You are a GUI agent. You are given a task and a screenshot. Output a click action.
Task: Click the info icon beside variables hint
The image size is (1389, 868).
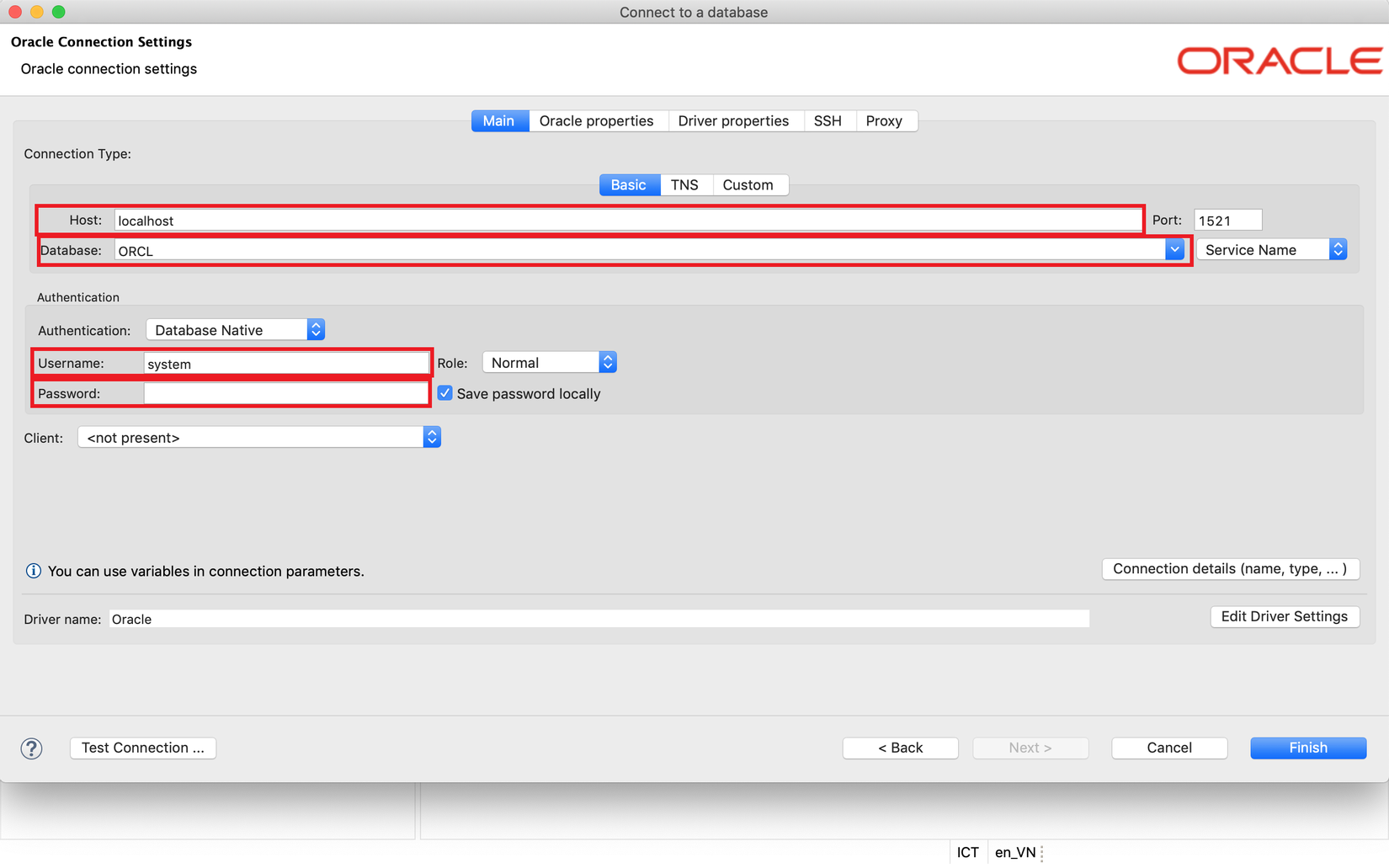[x=34, y=571]
